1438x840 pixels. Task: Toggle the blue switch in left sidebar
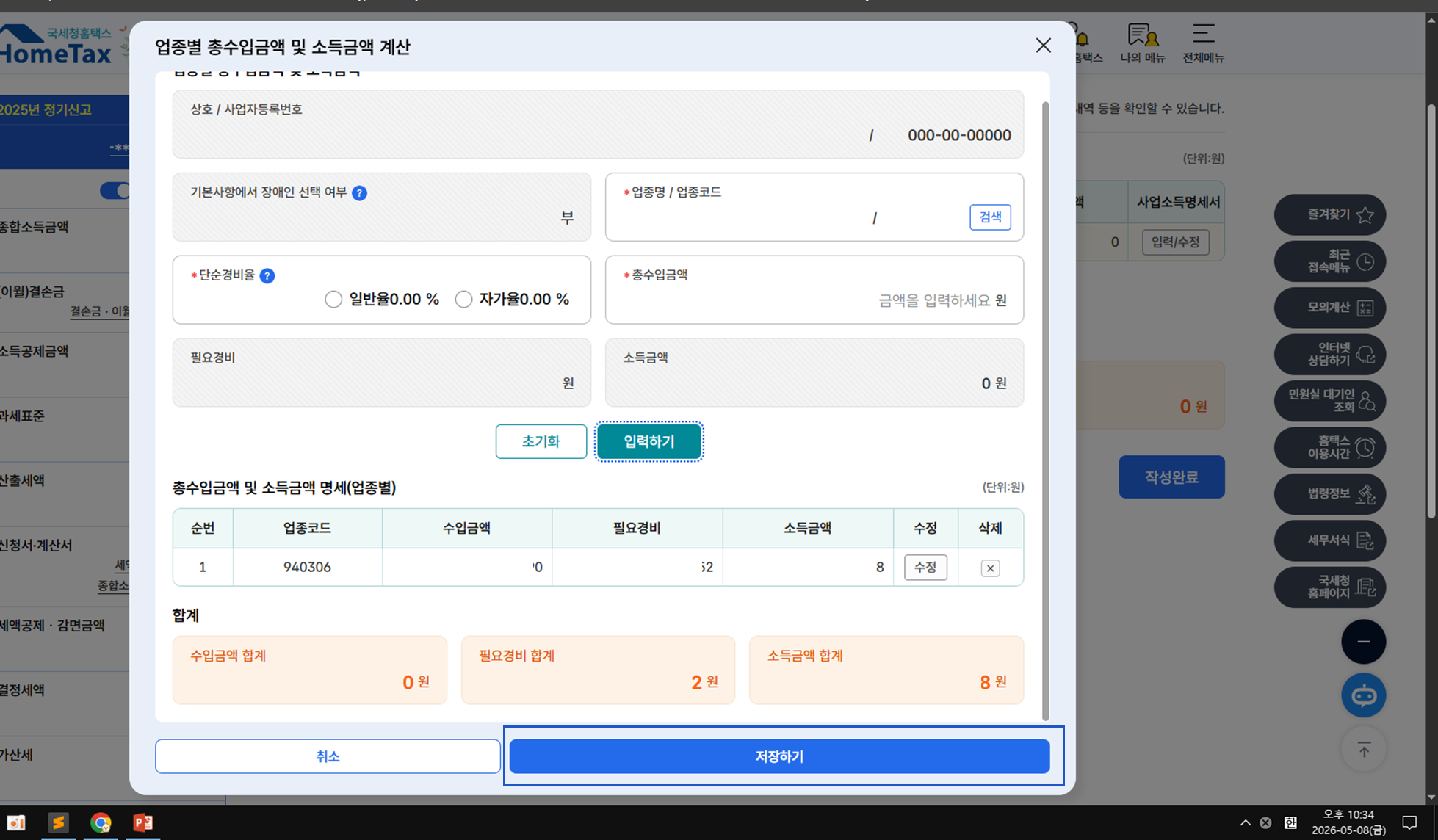coord(115,191)
